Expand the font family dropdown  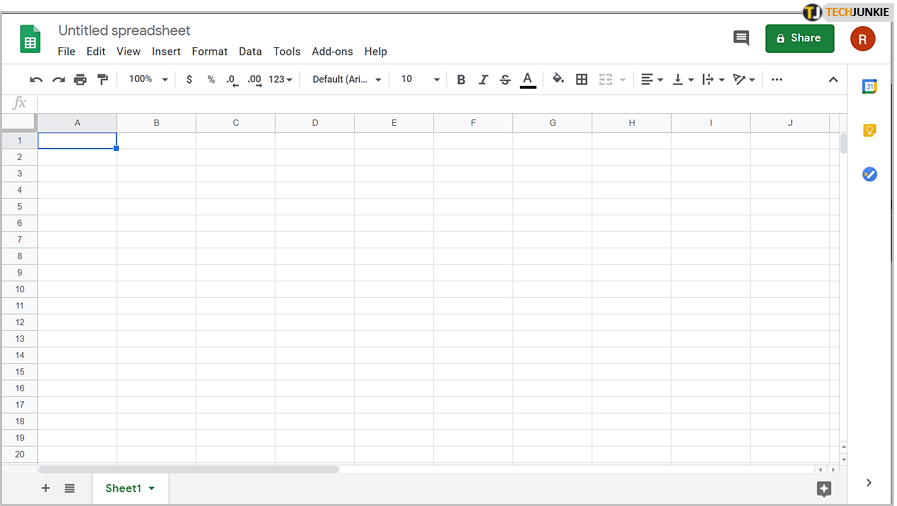(346, 80)
